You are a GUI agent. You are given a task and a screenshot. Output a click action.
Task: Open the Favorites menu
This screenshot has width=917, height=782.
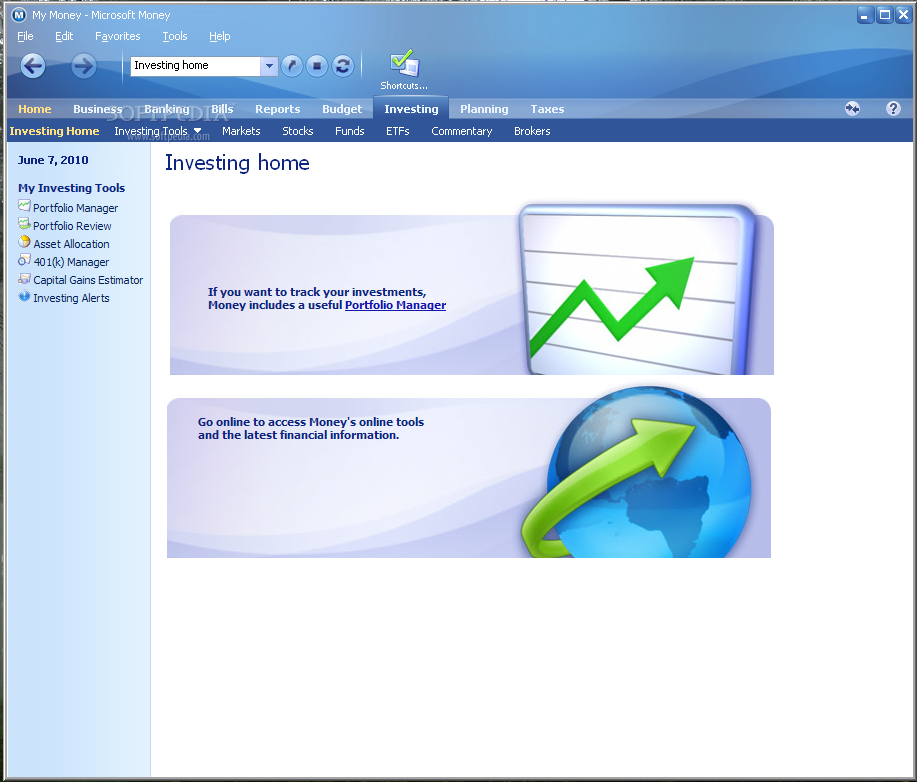pos(118,36)
